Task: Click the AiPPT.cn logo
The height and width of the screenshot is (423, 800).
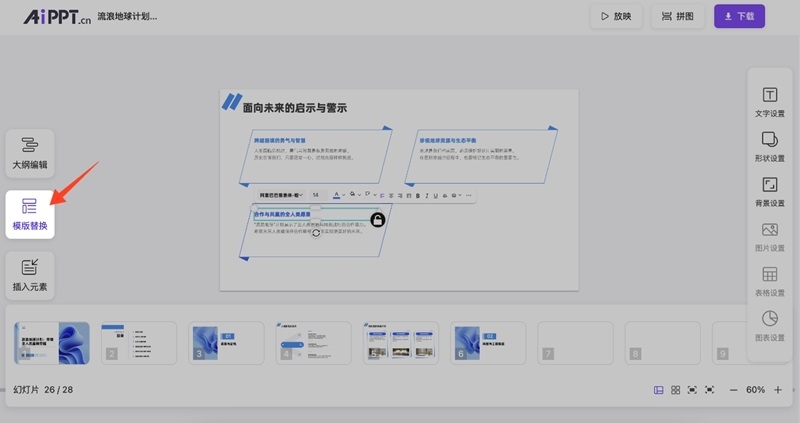Action: pos(57,17)
